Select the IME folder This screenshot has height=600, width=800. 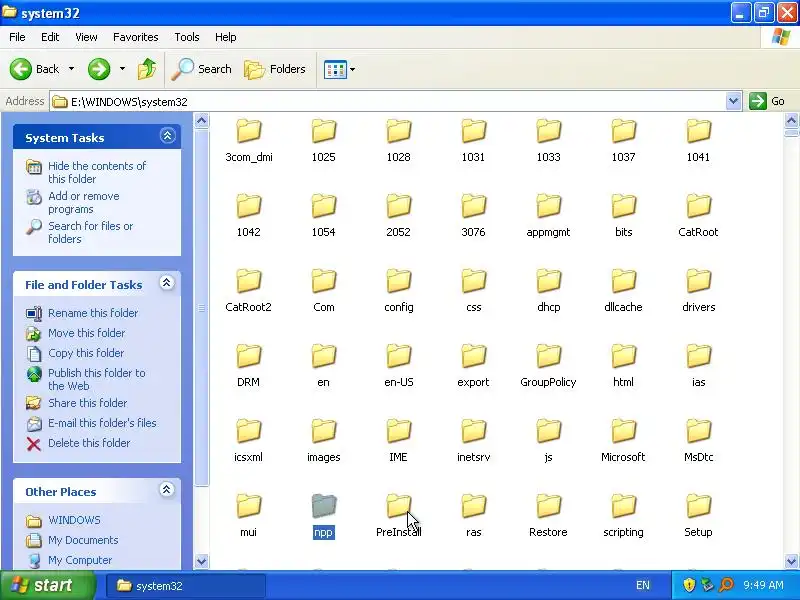click(398, 441)
